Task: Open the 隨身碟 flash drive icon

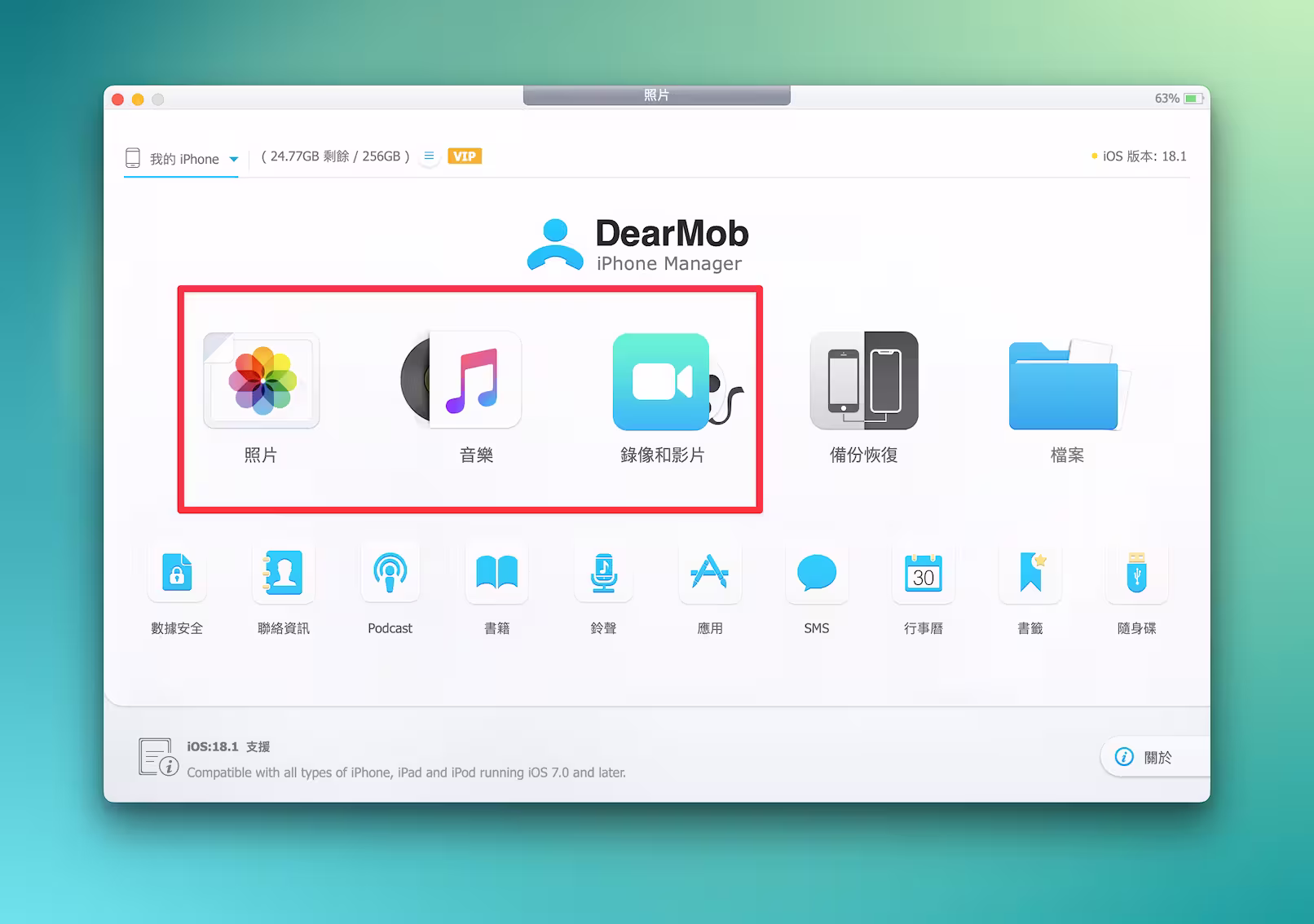Action: pyautogui.click(x=1137, y=573)
